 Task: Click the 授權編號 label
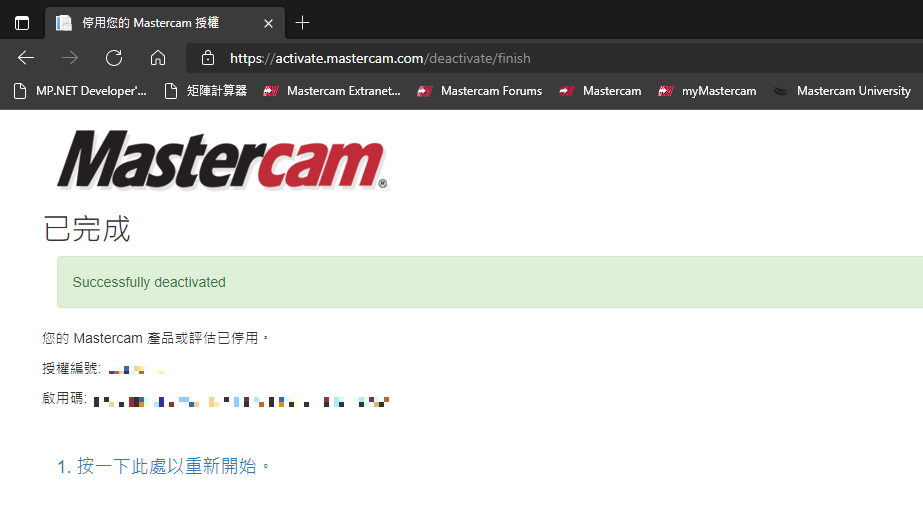[x=71, y=369]
